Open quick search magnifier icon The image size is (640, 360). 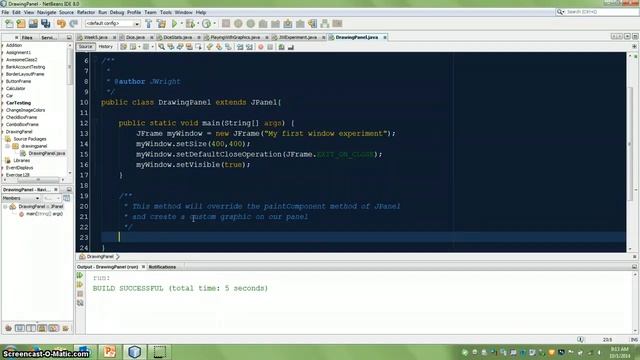click(560, 12)
